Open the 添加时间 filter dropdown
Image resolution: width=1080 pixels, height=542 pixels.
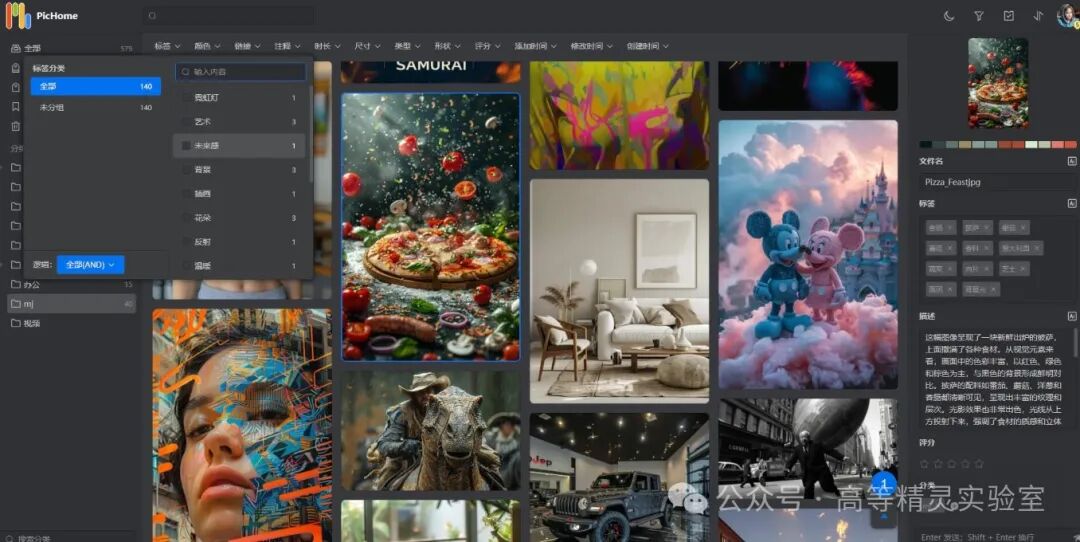pos(535,46)
